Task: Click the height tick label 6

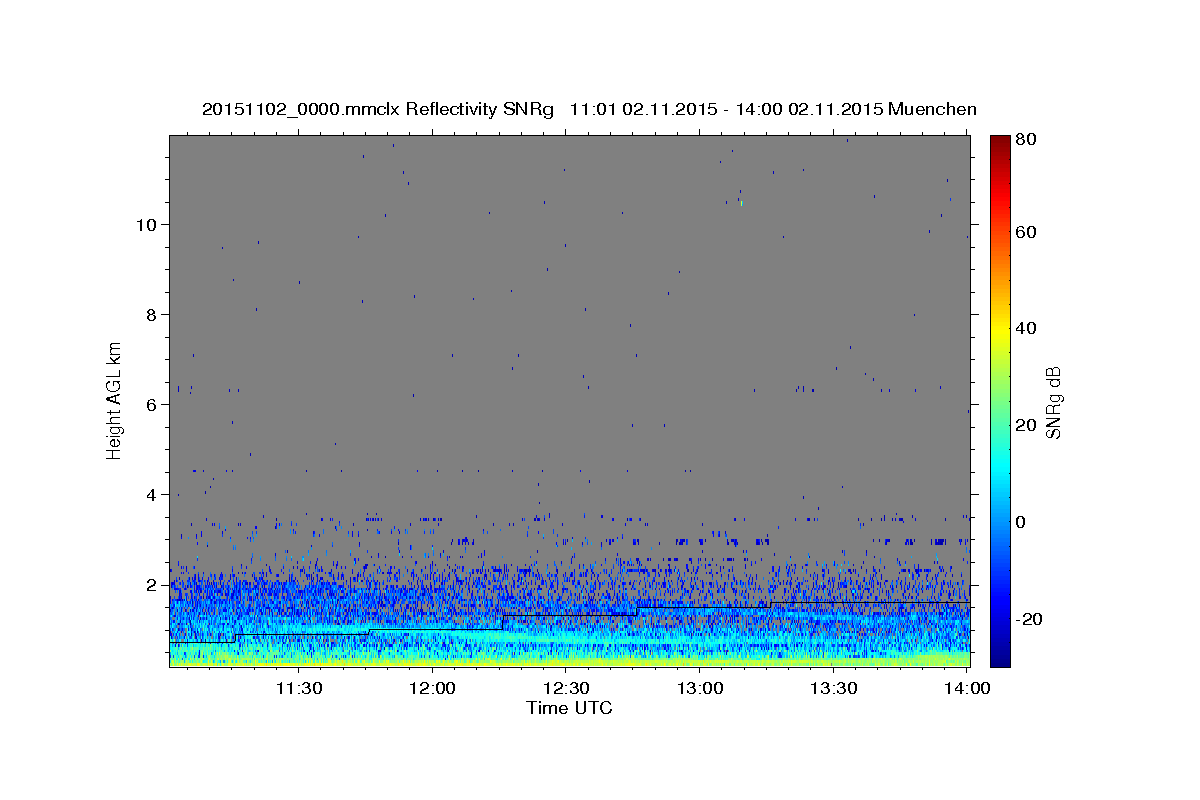Action: pyautogui.click(x=151, y=404)
